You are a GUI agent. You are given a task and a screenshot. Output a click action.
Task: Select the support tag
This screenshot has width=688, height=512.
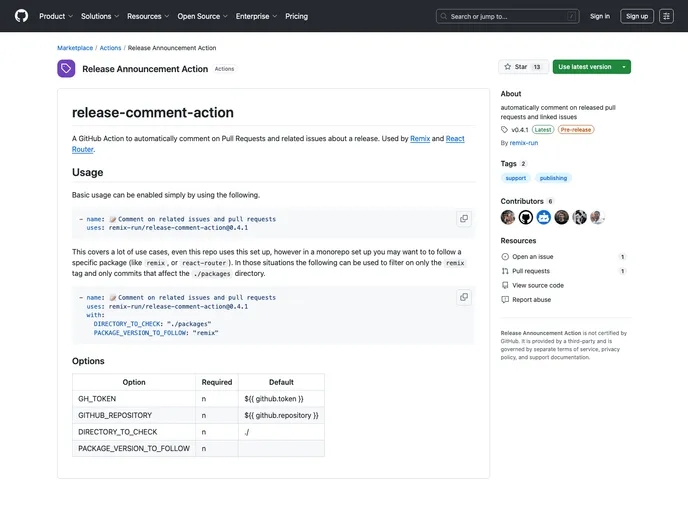pyautogui.click(x=516, y=178)
